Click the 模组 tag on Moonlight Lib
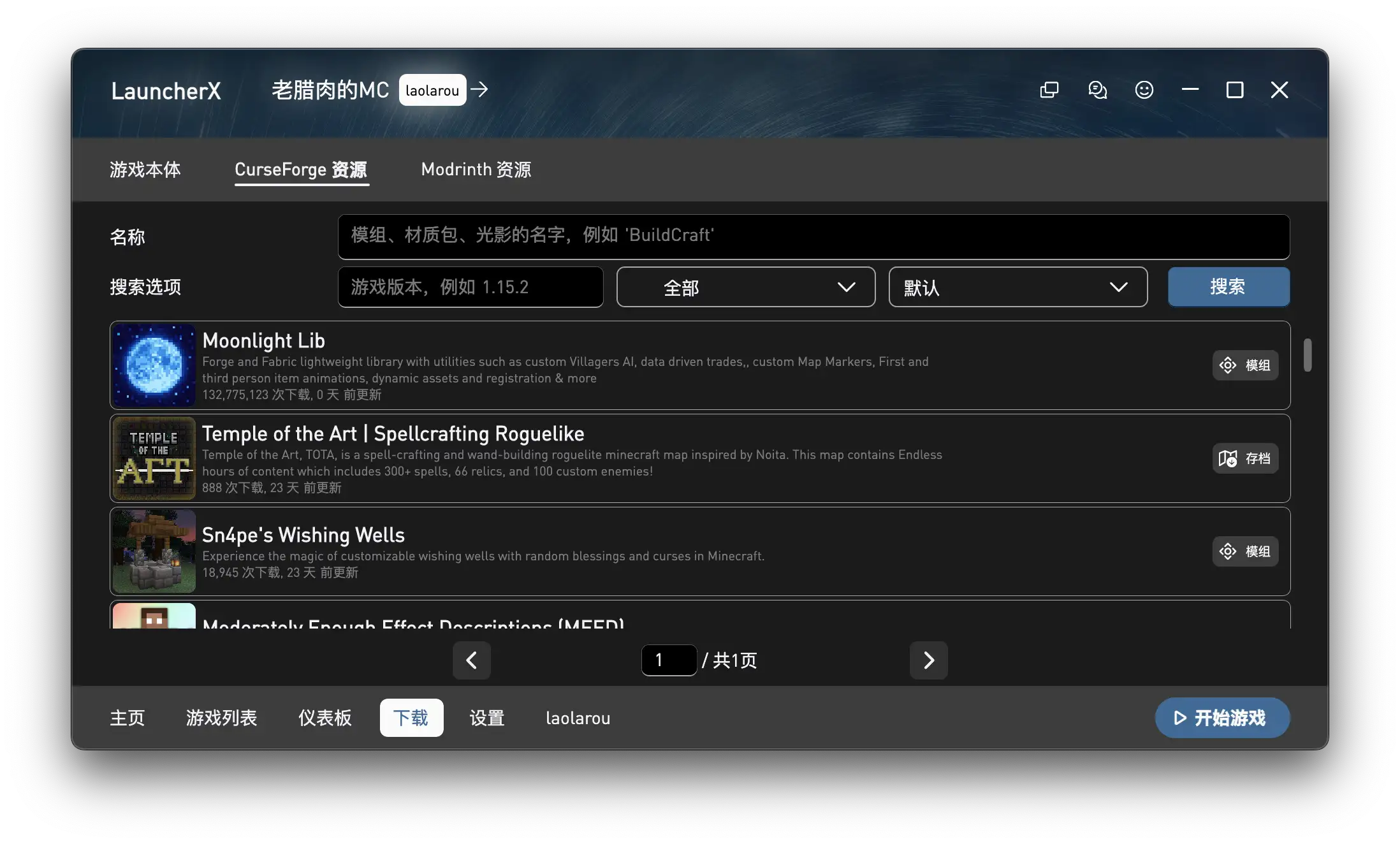Screen dimensions: 1400x844 pyautogui.click(x=1245, y=365)
